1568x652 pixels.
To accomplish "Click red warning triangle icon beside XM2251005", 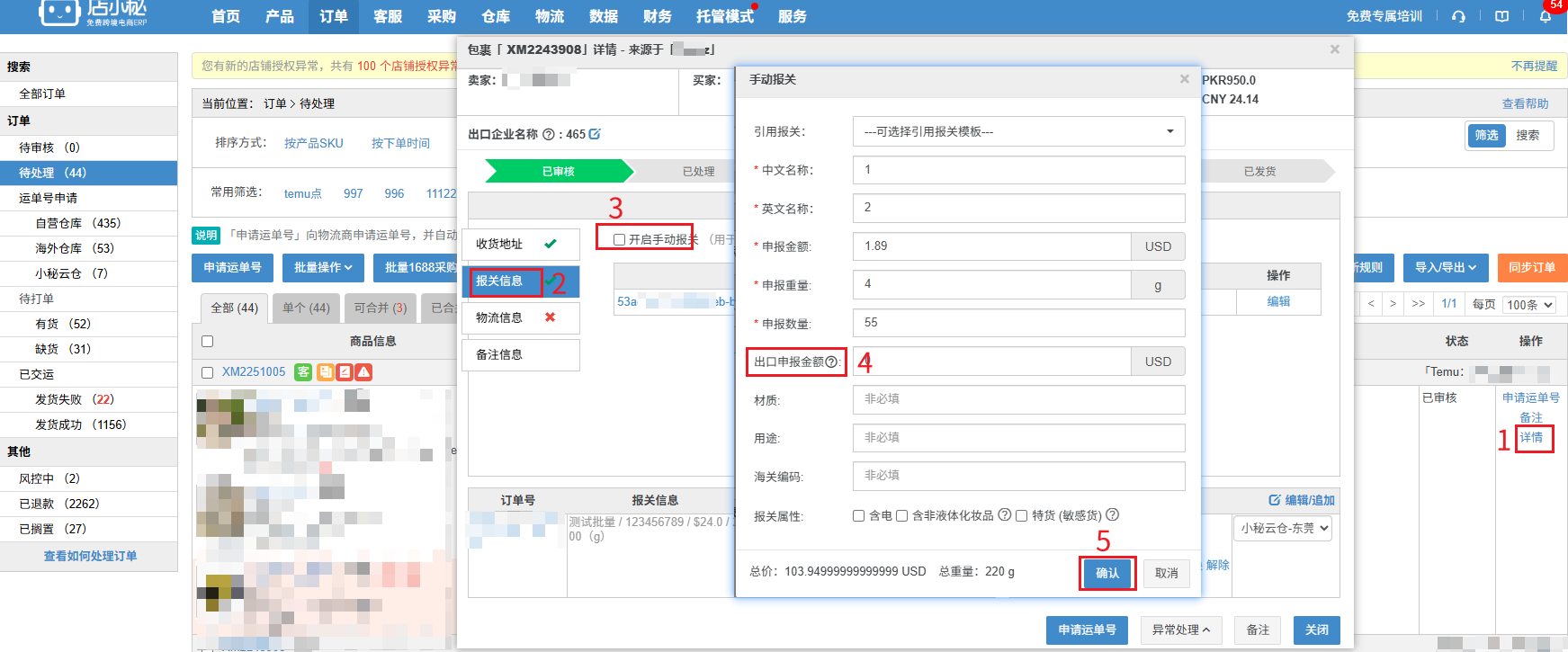I will pos(363,371).
